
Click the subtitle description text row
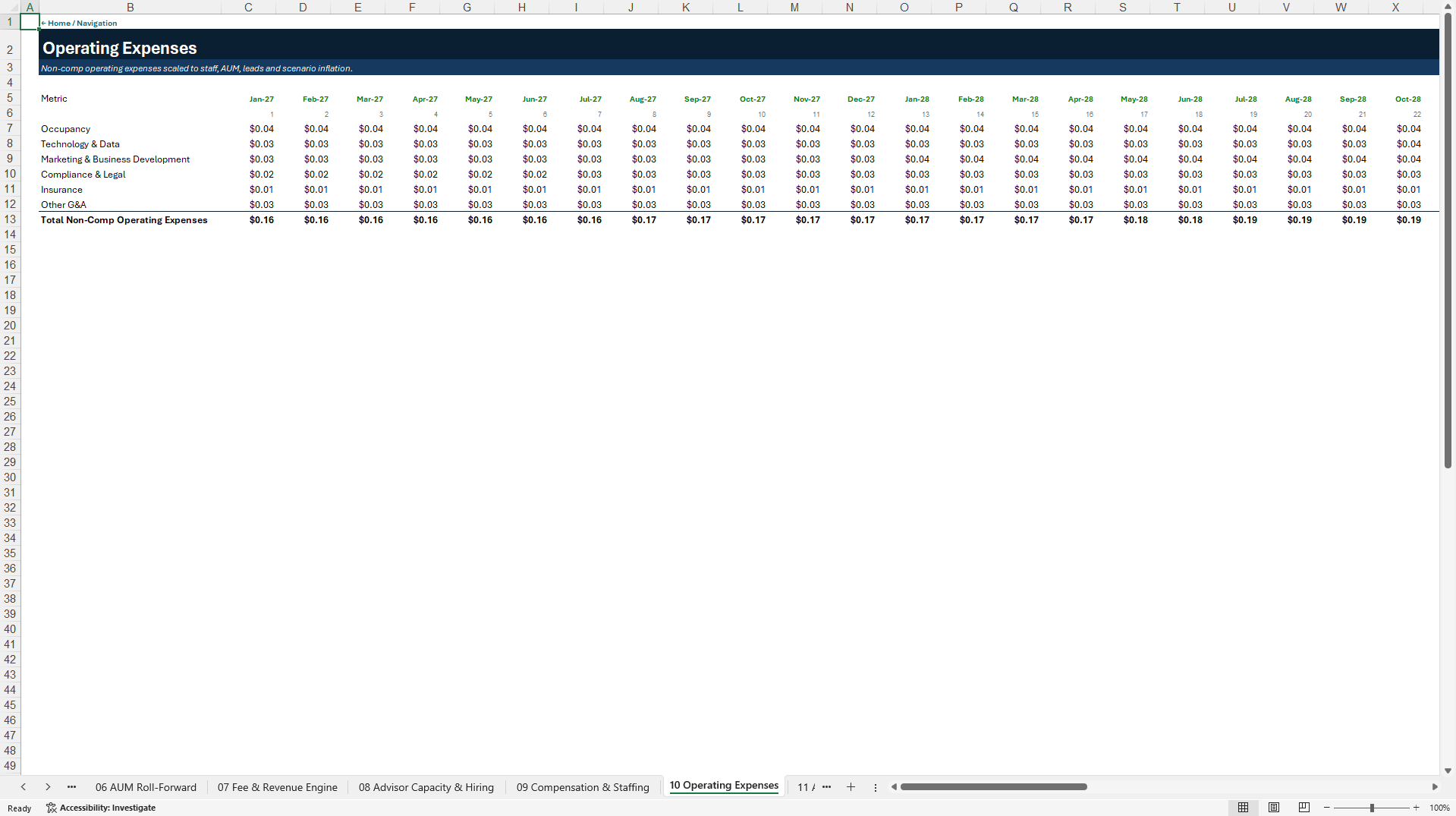[197, 68]
